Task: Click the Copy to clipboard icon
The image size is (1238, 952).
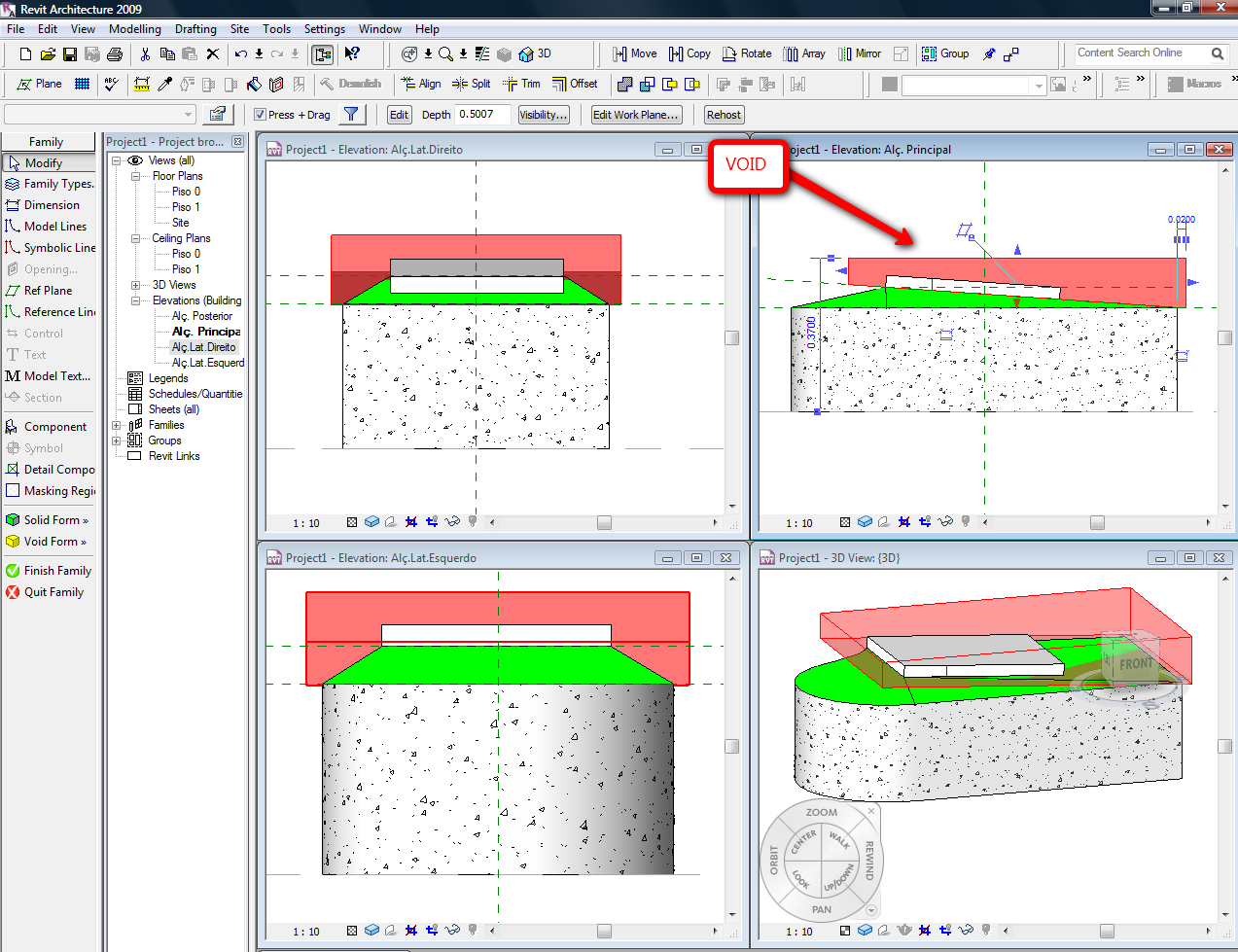Action: pyautogui.click(x=167, y=54)
